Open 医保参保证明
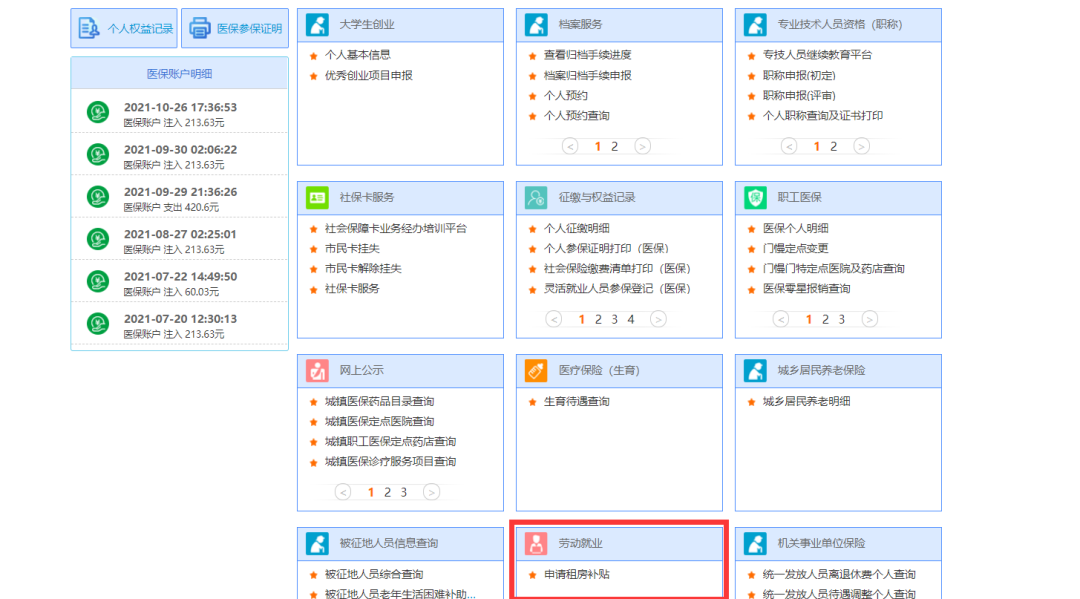This screenshot has width=1080, height=599. click(x=234, y=27)
